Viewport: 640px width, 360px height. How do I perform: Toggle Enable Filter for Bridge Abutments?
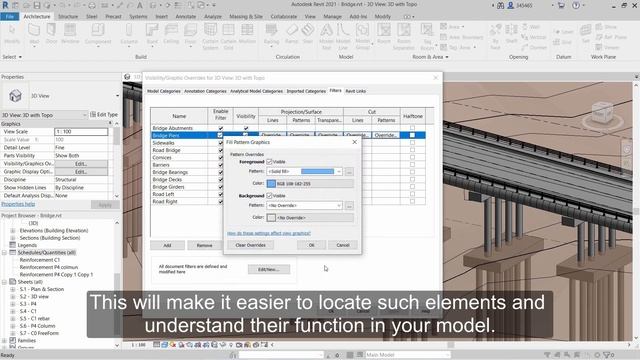[221, 128]
